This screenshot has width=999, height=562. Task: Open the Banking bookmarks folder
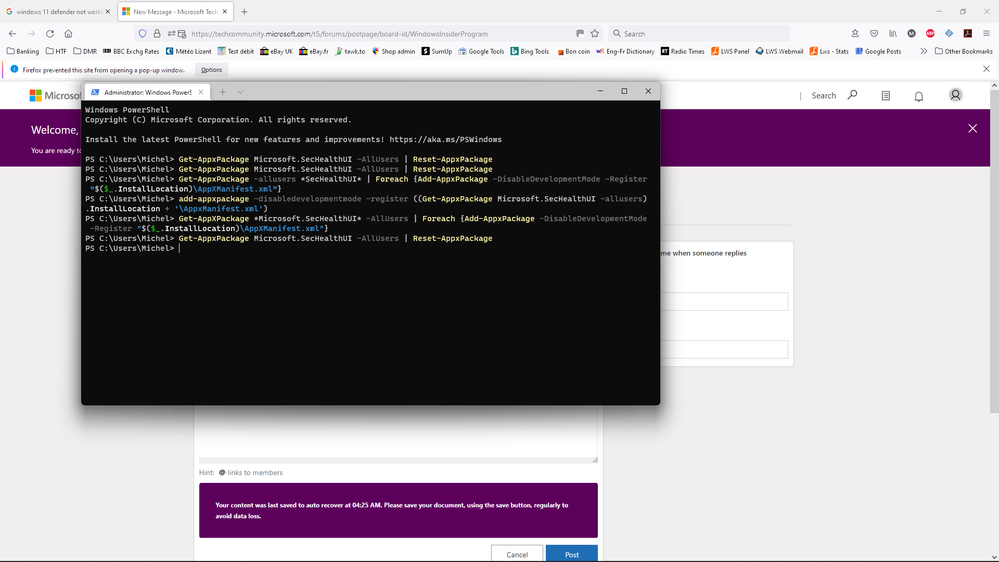[23, 51]
